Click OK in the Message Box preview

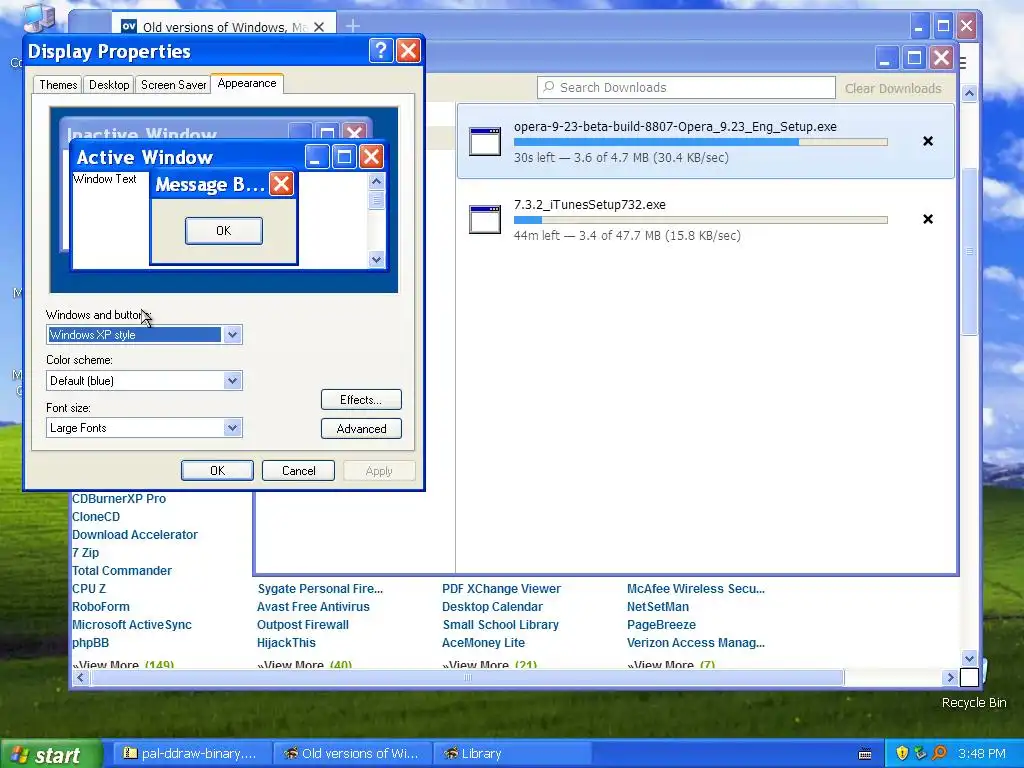tap(224, 231)
